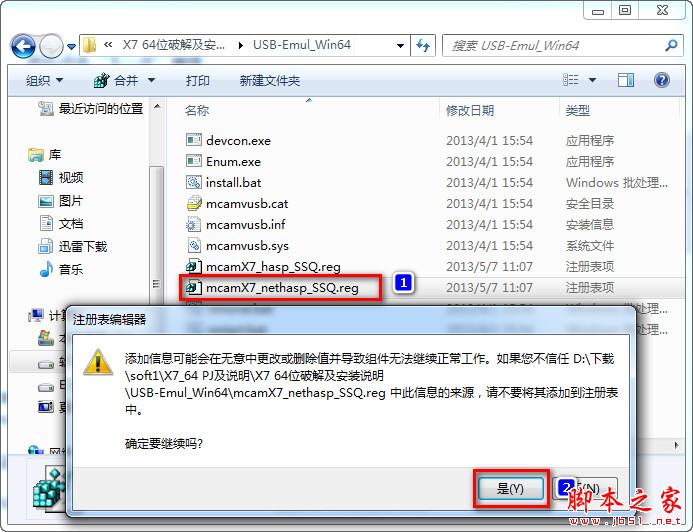The image size is (693, 532).
Task: Click the mcamX7_nethasp_SSQ.reg file name
Action: tap(282, 288)
